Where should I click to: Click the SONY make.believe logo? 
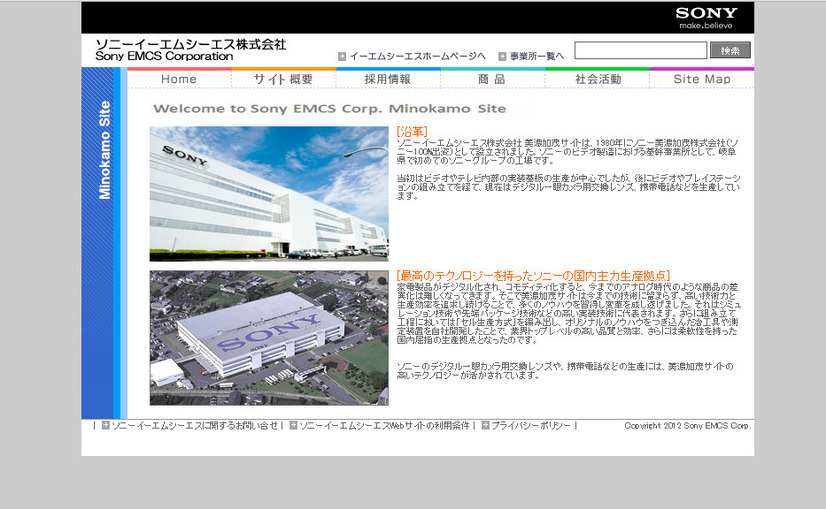(x=706, y=18)
